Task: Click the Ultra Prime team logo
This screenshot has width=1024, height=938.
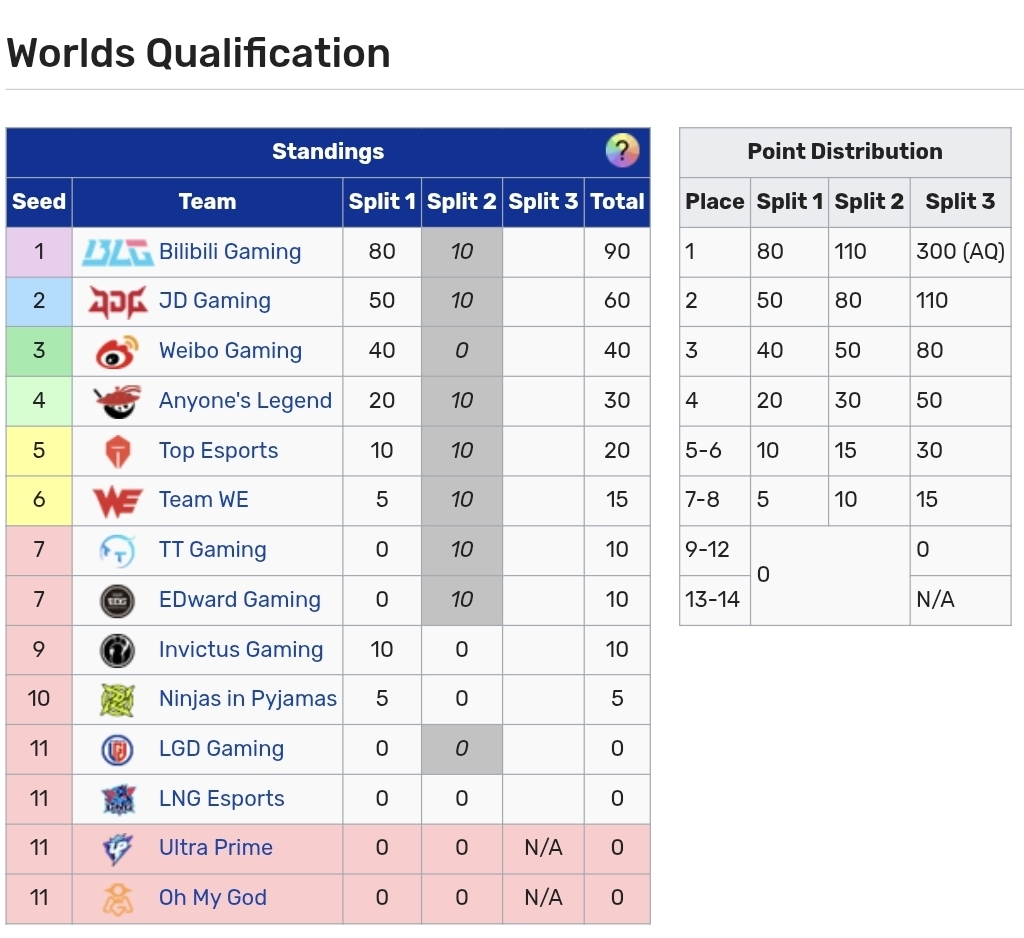Action: [118, 849]
